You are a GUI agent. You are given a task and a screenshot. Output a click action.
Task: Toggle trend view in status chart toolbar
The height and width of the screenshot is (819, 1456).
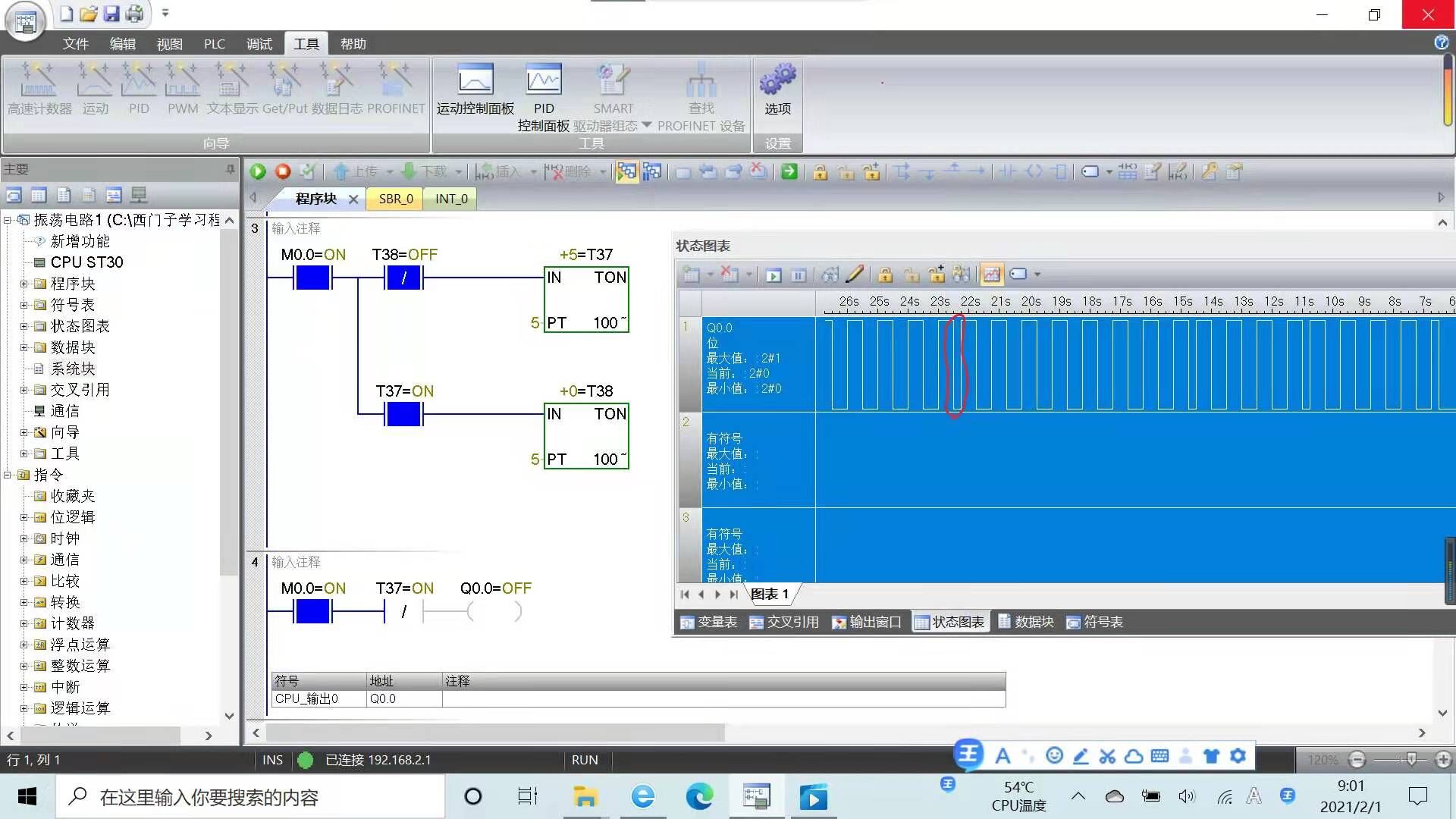click(x=991, y=275)
